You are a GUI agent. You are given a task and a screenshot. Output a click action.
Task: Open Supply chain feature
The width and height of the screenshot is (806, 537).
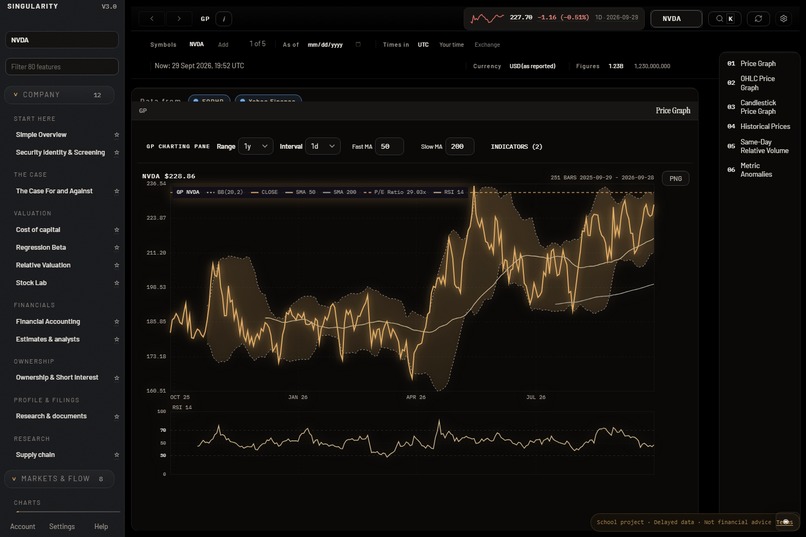(x=35, y=455)
